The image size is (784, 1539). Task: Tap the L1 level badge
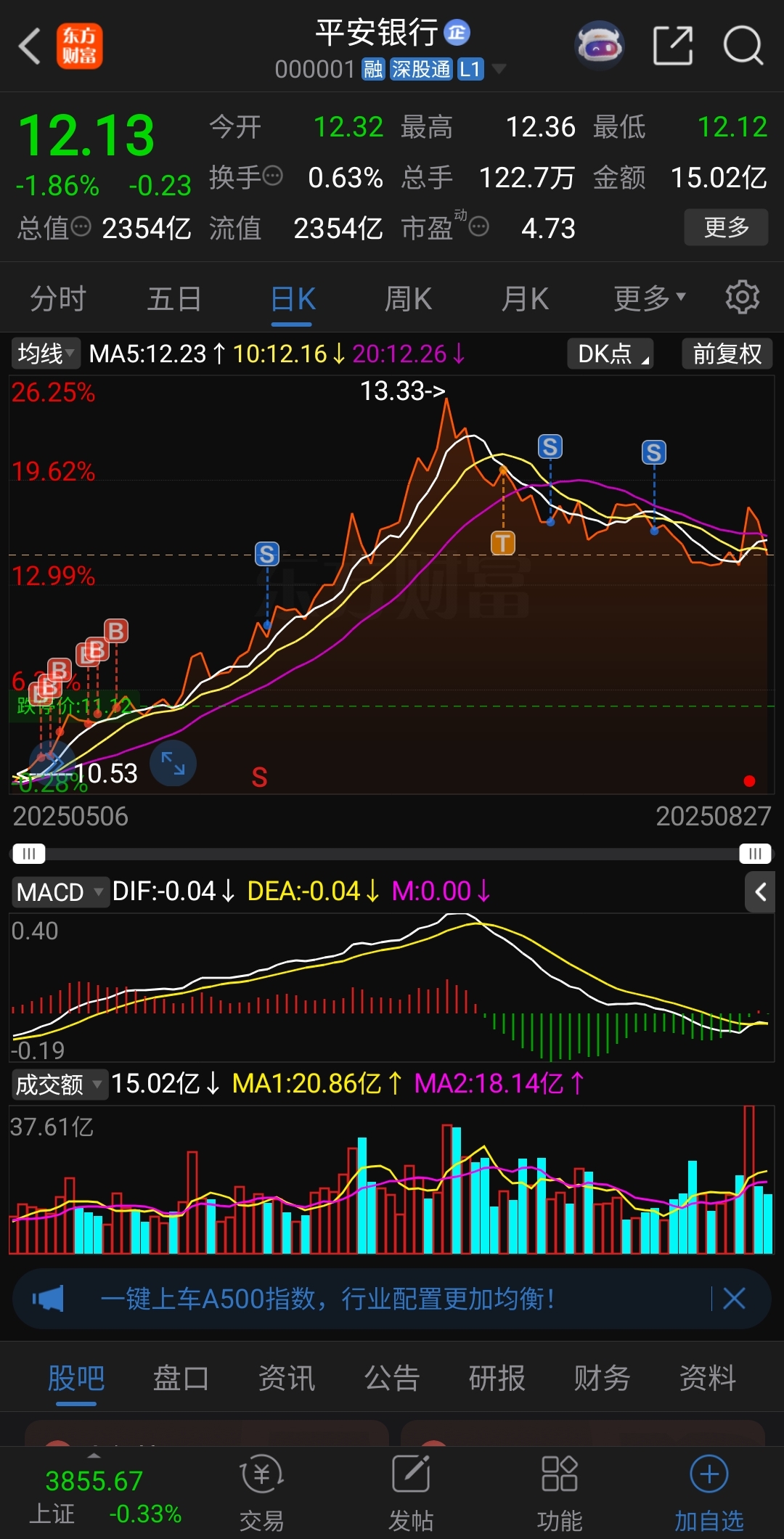pos(470,70)
